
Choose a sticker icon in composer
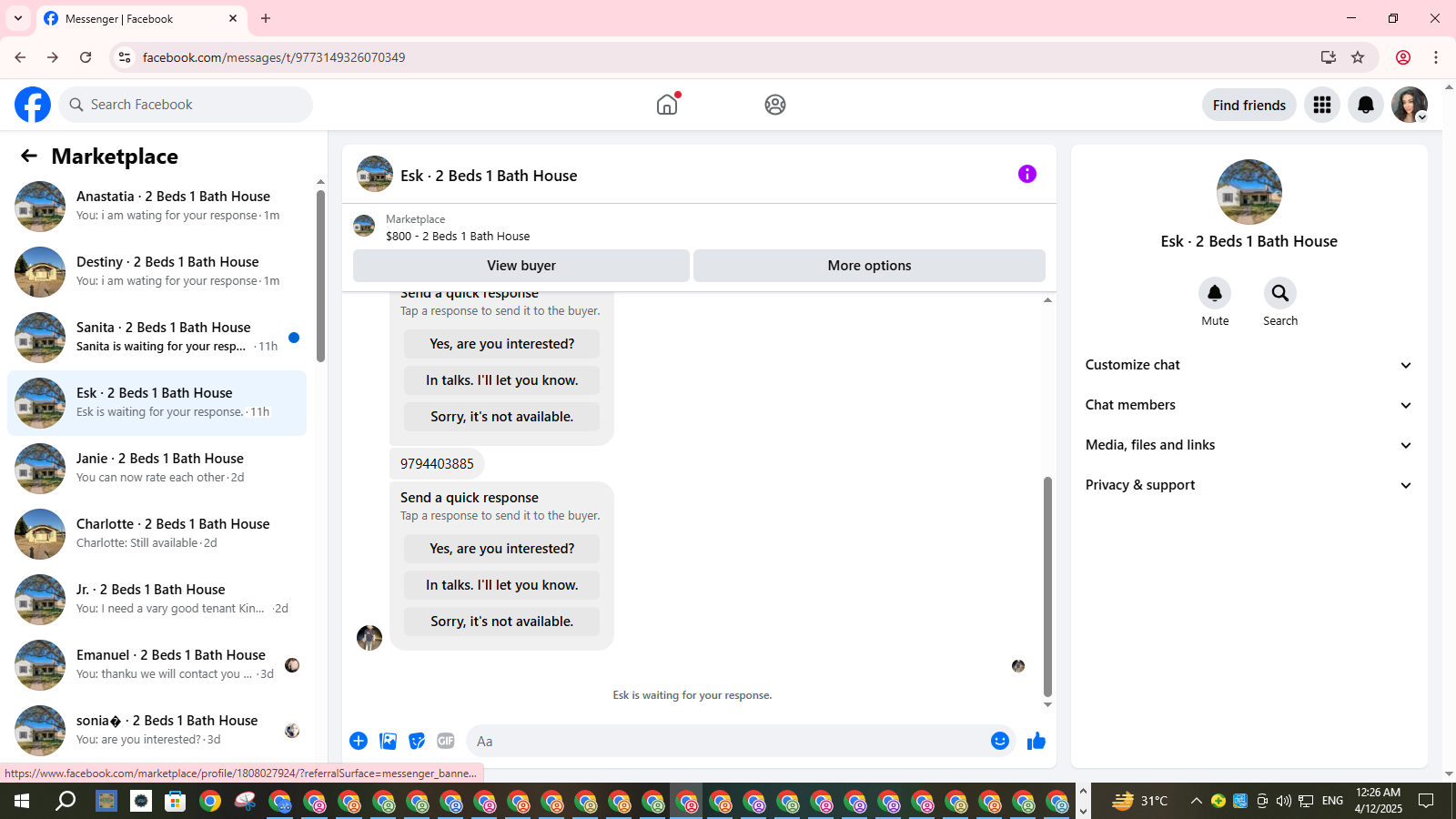tap(417, 741)
